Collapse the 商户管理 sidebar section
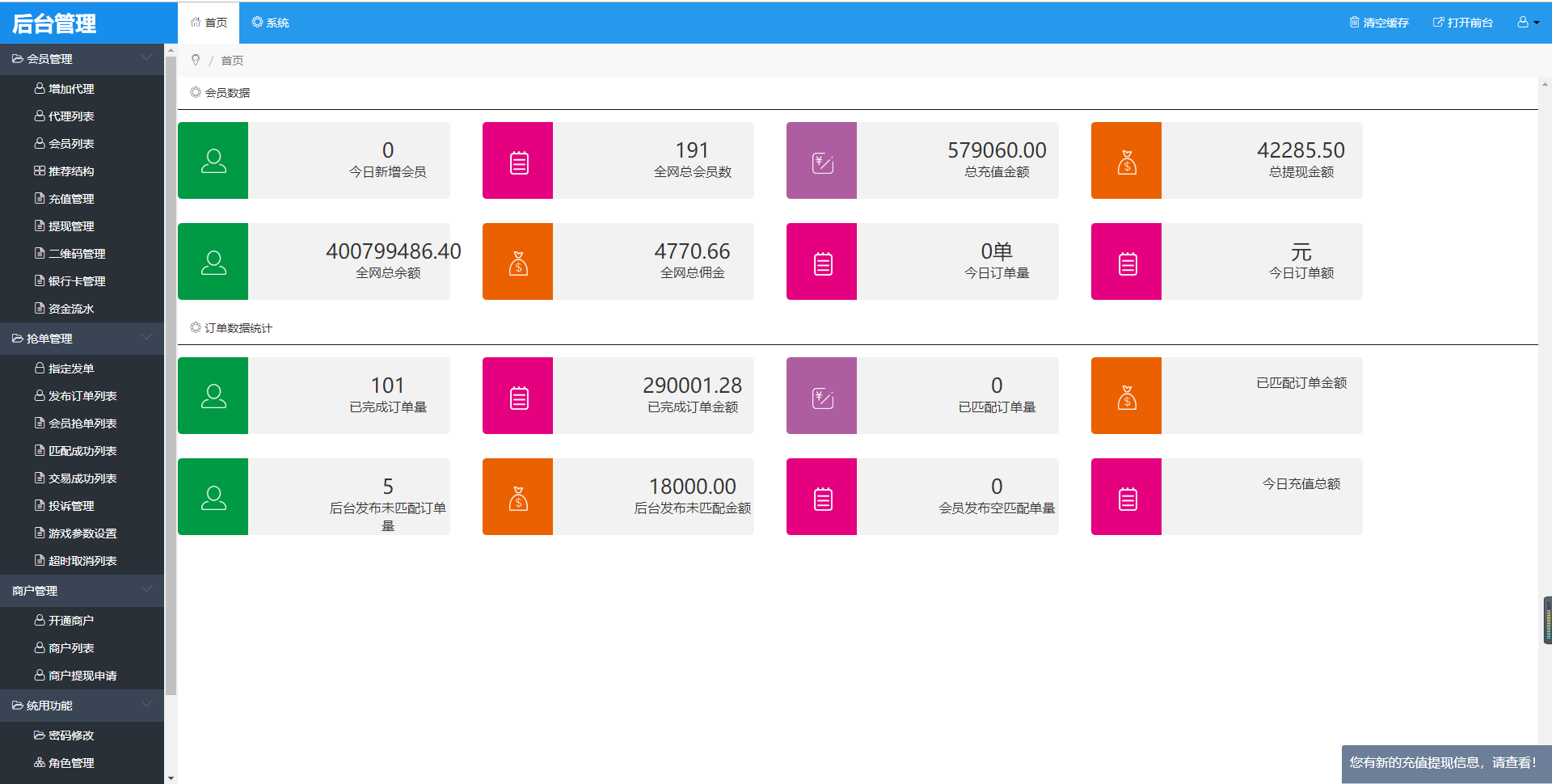1552x784 pixels. pyautogui.click(x=82, y=591)
